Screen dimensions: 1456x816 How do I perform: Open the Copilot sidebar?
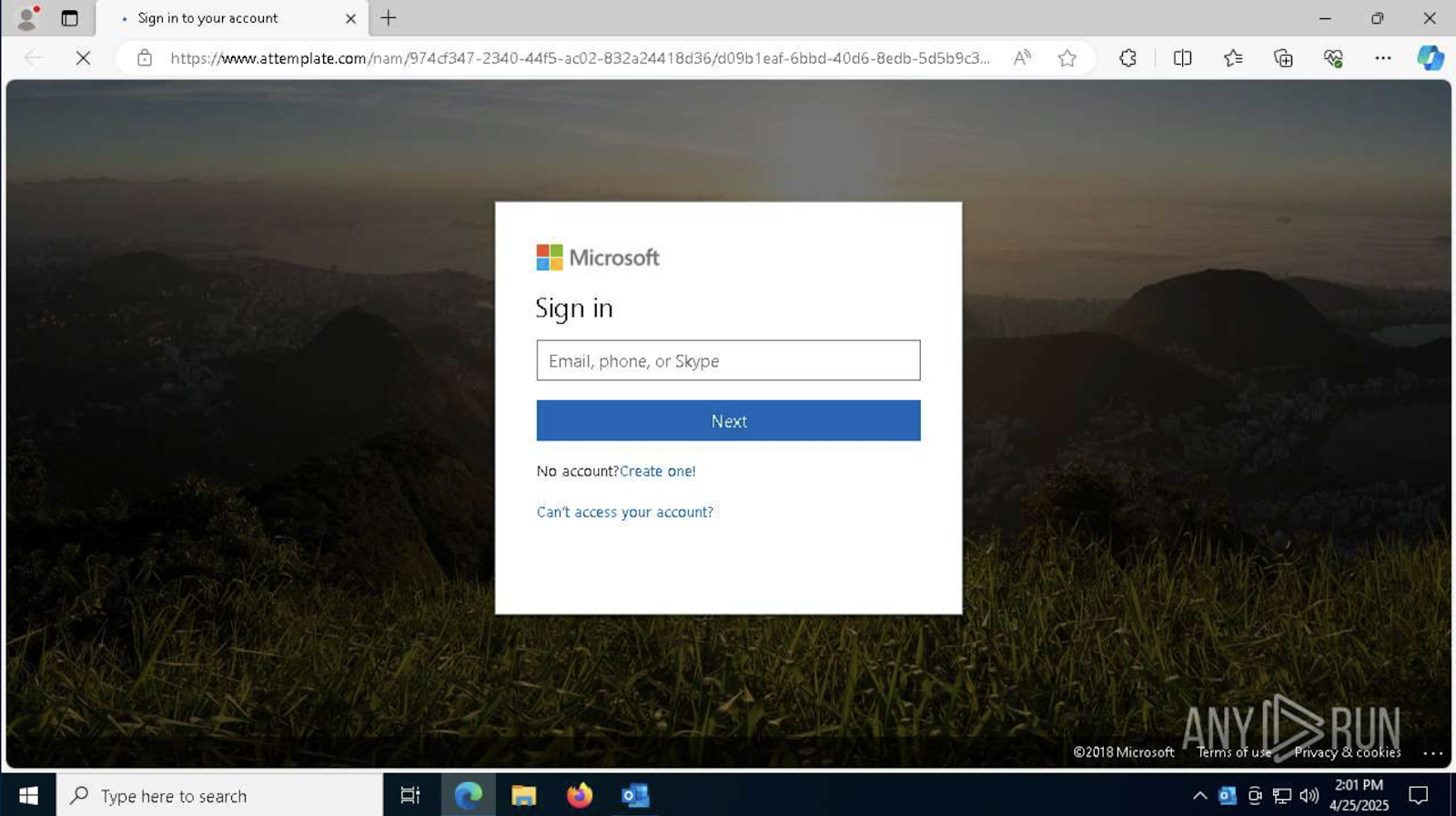pos(1431,58)
